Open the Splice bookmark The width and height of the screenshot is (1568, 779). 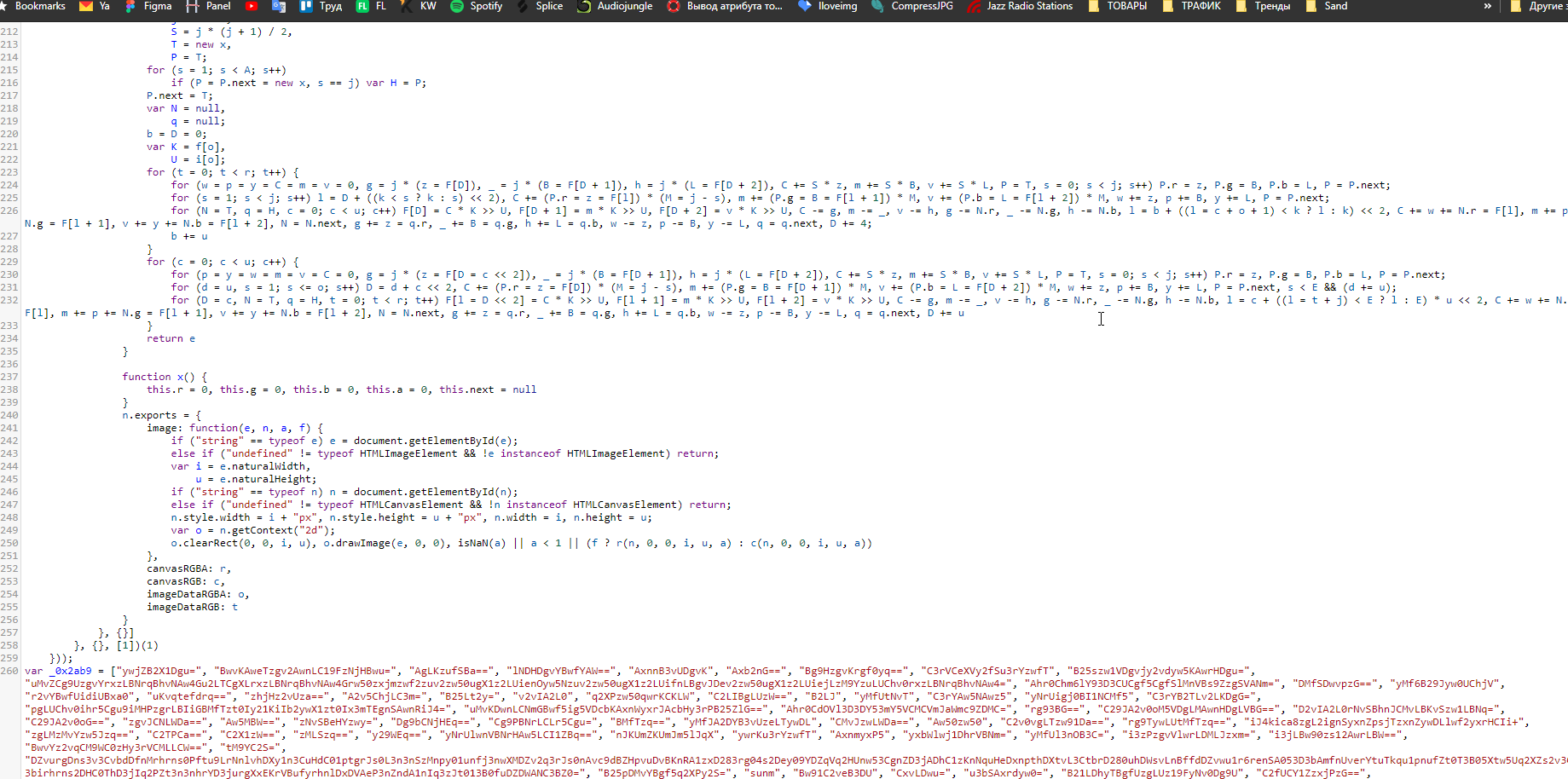pyautogui.click(x=540, y=6)
